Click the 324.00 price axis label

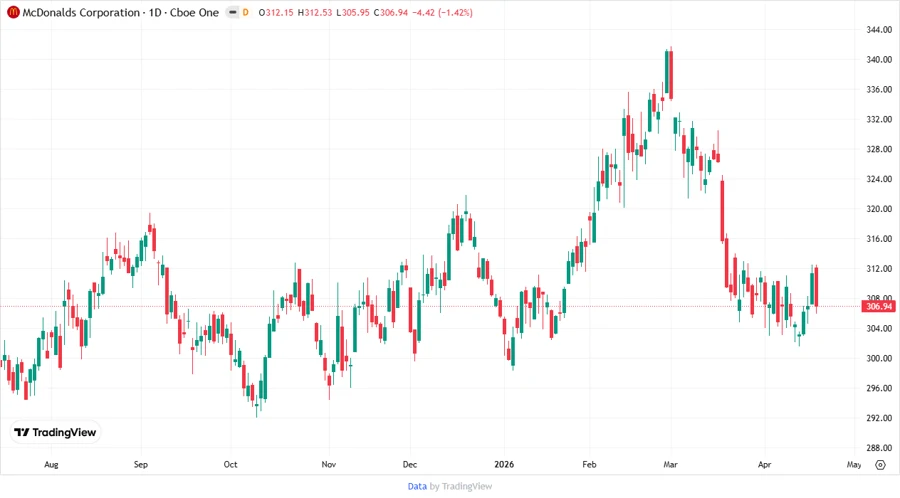coord(879,179)
